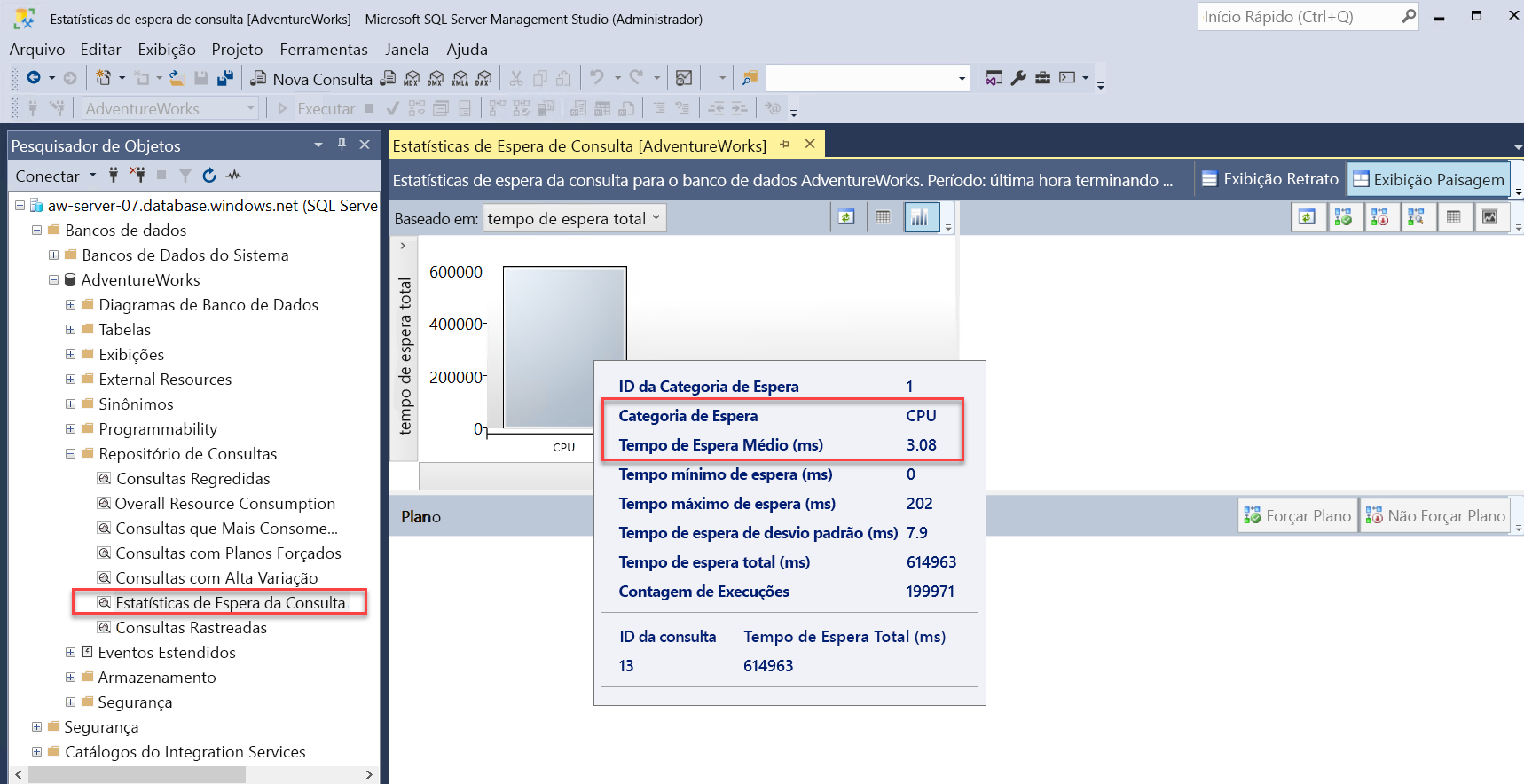
Task: Toggle the bar chart view button
Action: 921,217
